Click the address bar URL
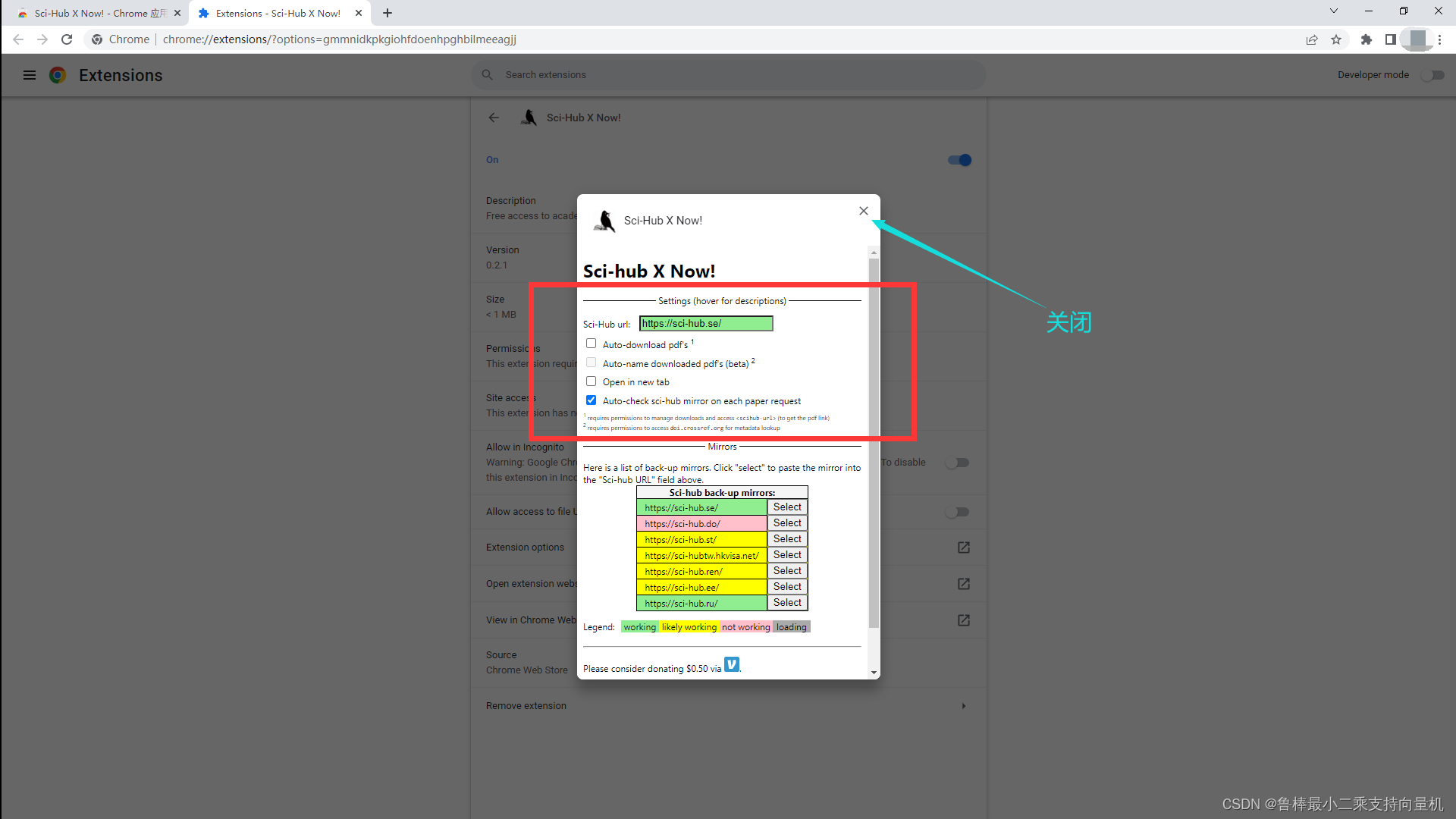 click(339, 39)
